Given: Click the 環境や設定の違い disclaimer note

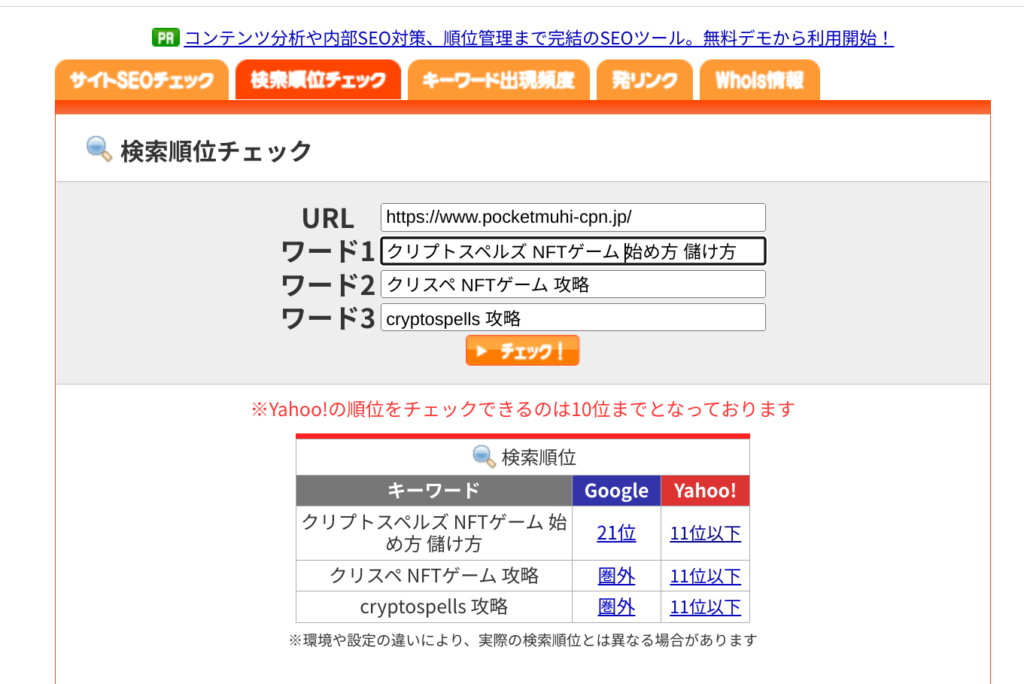Looking at the screenshot, I should 522,640.
